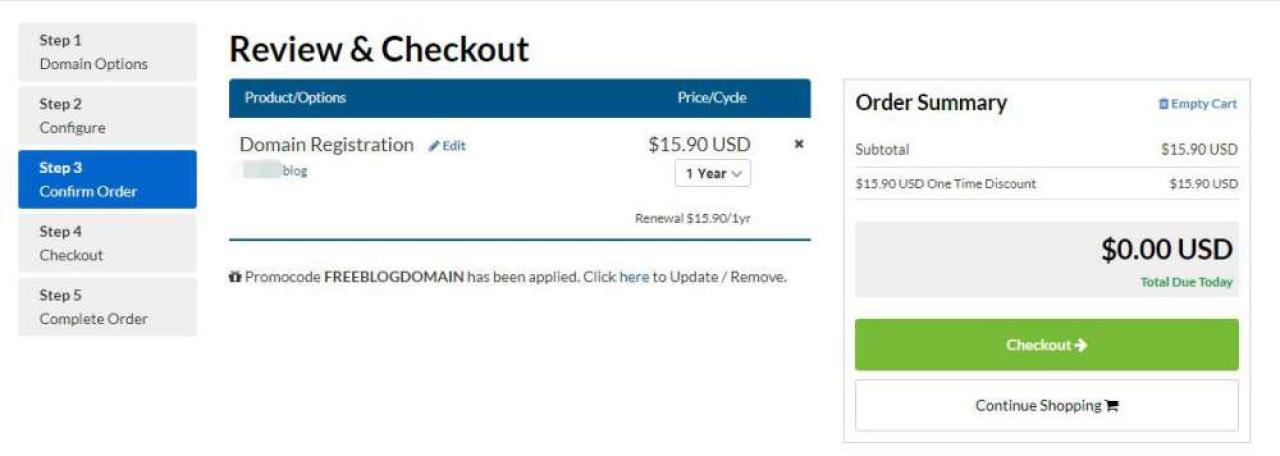Click the FREEBLOGDOMAIN promocode text

(x=393, y=277)
